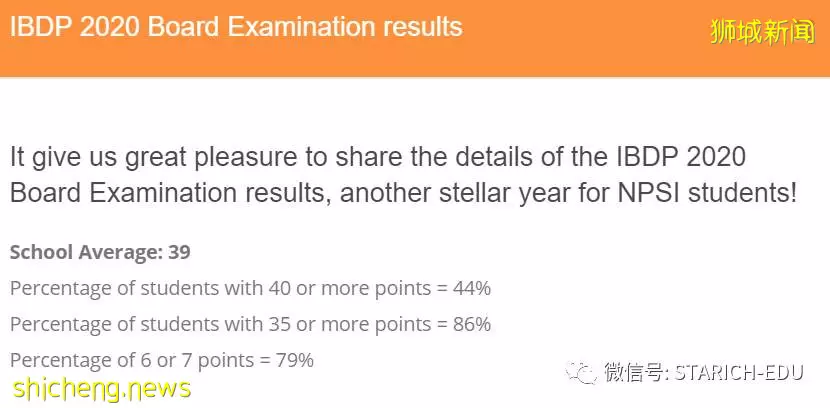Click the 44% value

point(472,288)
